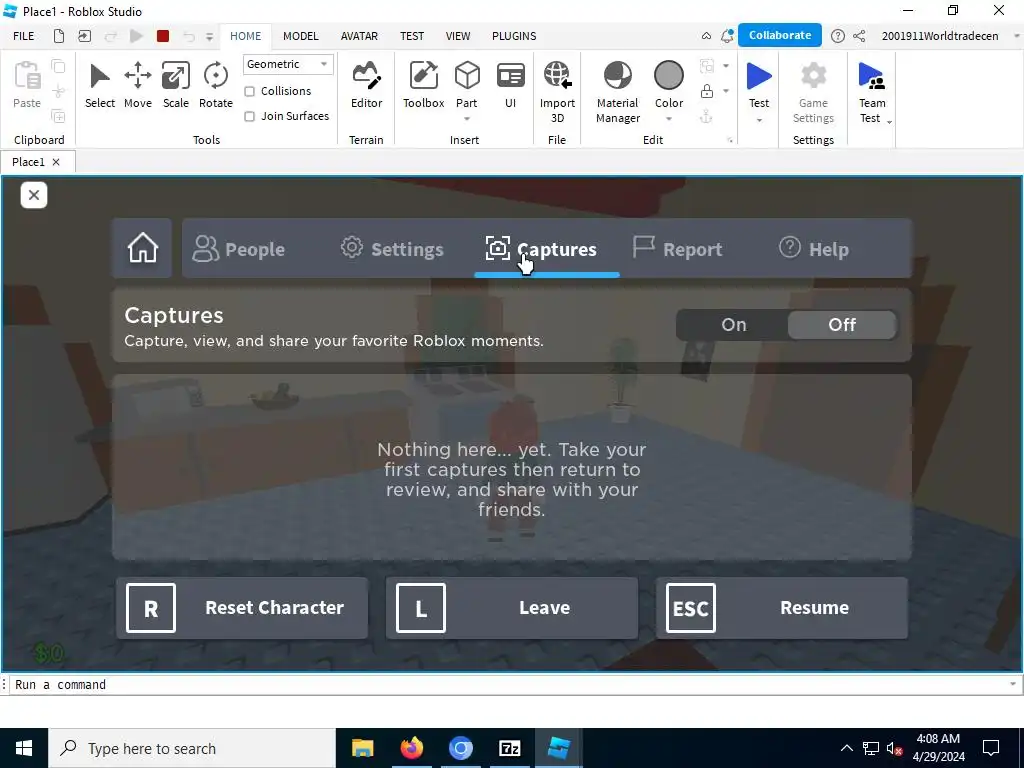Image resolution: width=1024 pixels, height=768 pixels.
Task: Expand the Color dropdown arrow
Action: coord(669,119)
